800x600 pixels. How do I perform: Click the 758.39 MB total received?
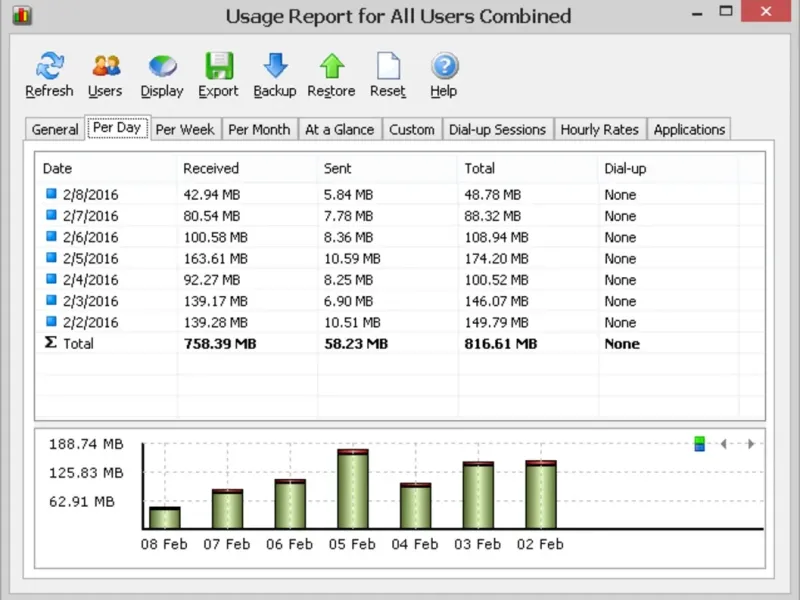point(220,344)
